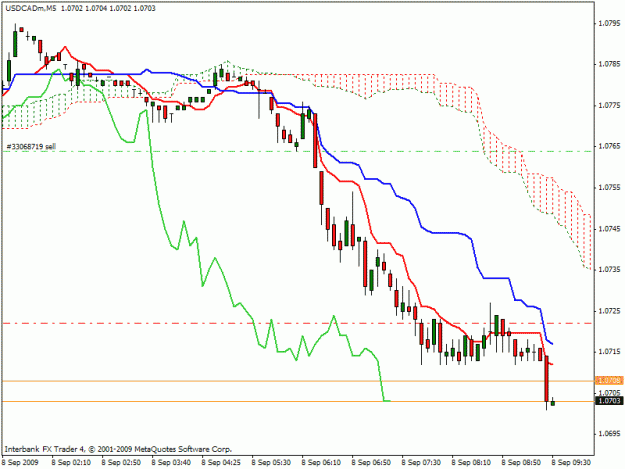Select the red dash-dot horizontal level line
Viewport: 625px width, 469px height.
298,323
